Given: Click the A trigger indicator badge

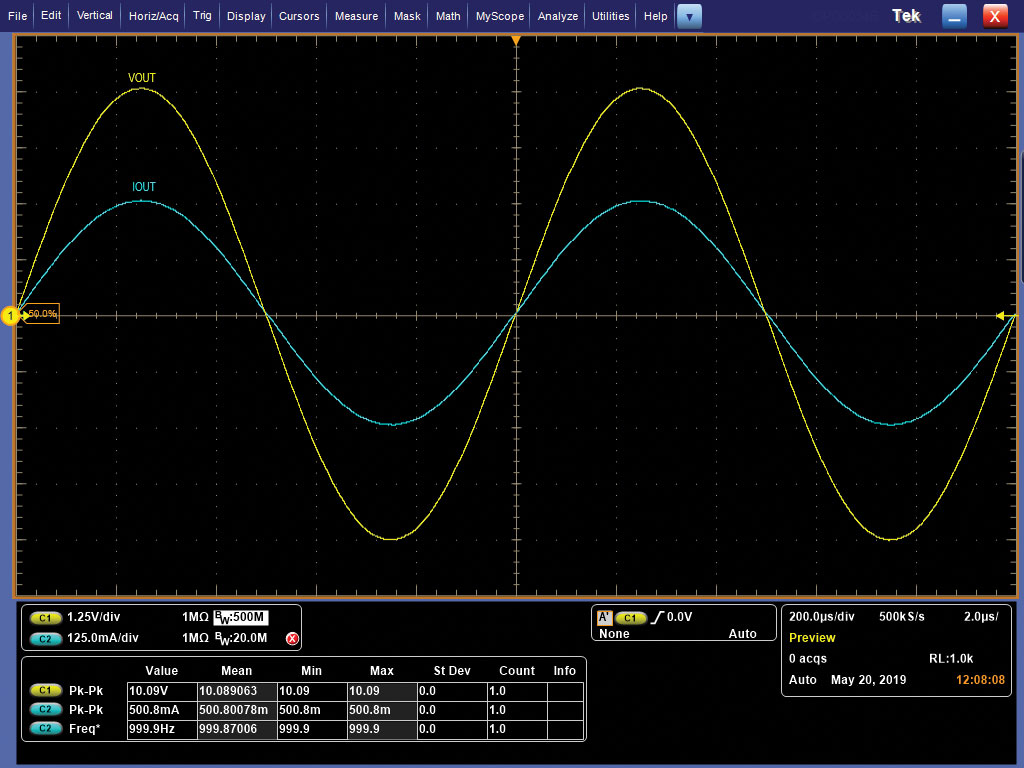Looking at the screenshot, I should click(604, 617).
